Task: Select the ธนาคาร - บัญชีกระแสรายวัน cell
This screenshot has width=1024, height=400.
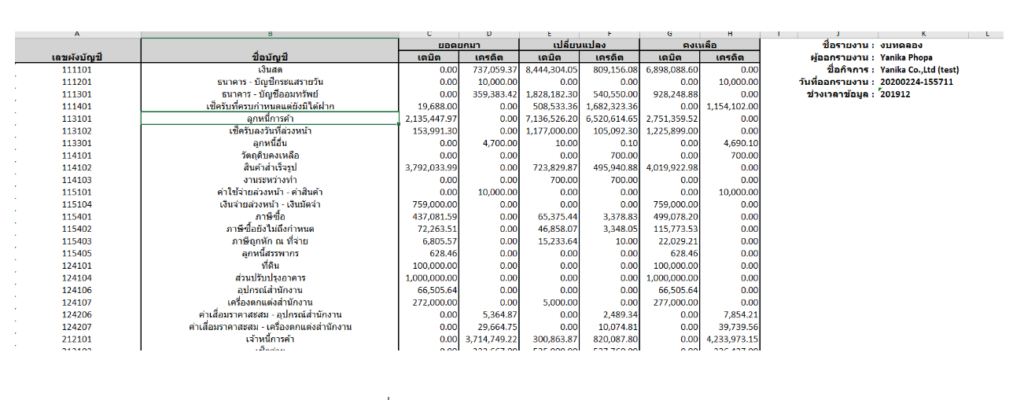Action: [x=270, y=82]
